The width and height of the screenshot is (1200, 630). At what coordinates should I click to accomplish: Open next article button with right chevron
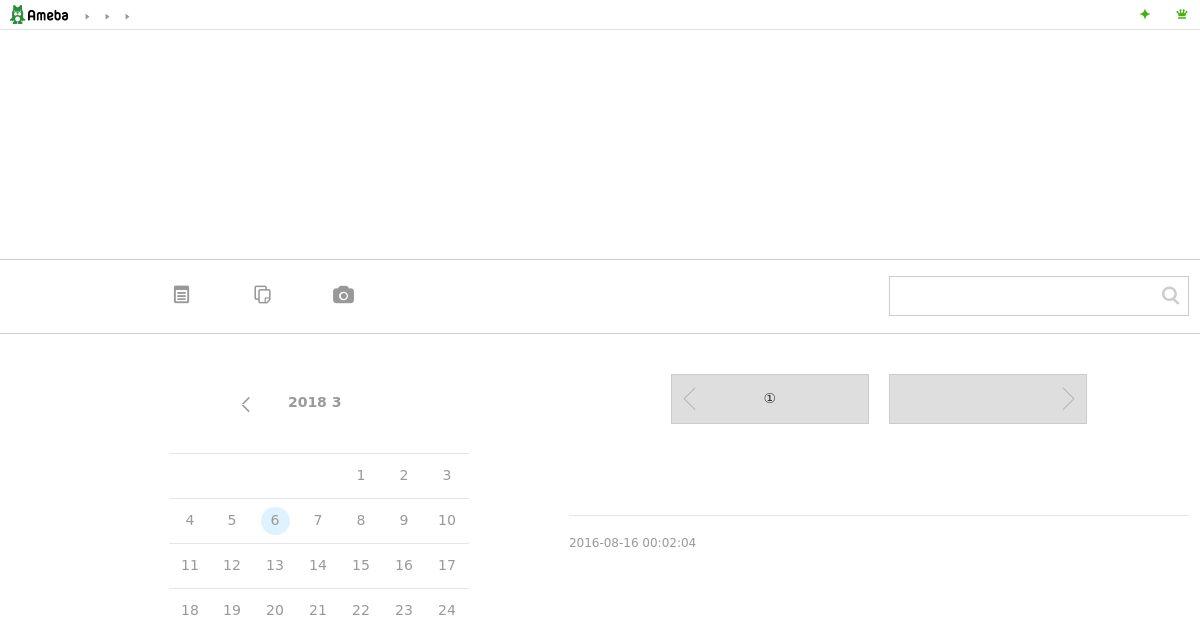[x=988, y=399]
